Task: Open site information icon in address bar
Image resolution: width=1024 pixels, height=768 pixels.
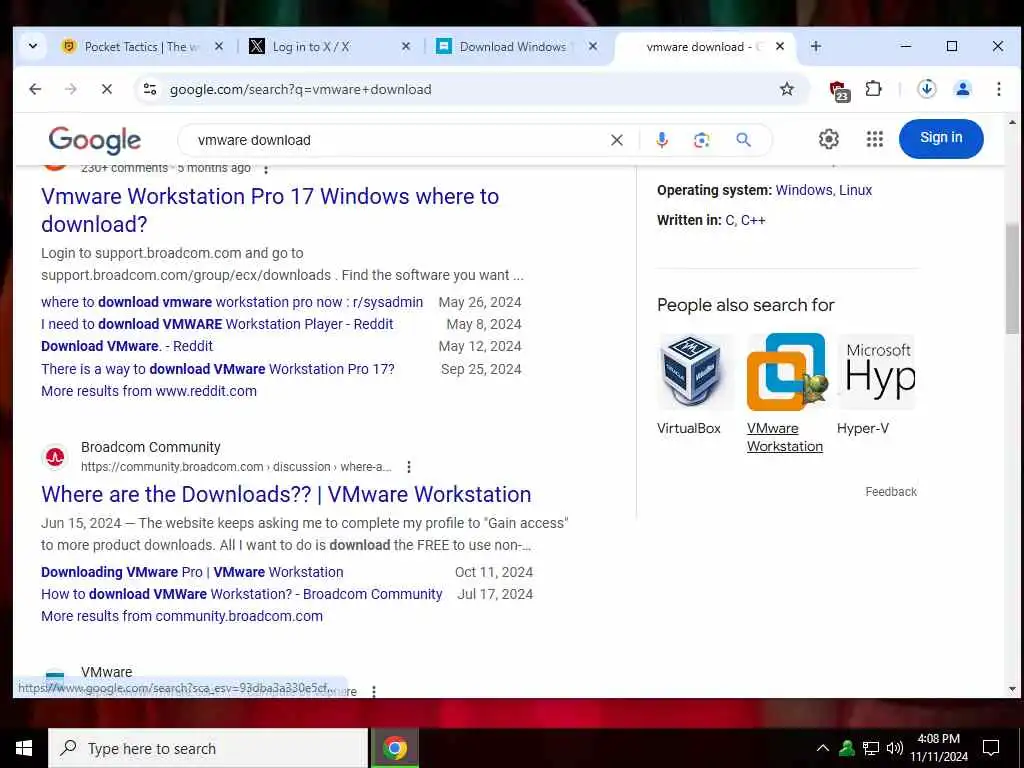Action: click(x=150, y=89)
